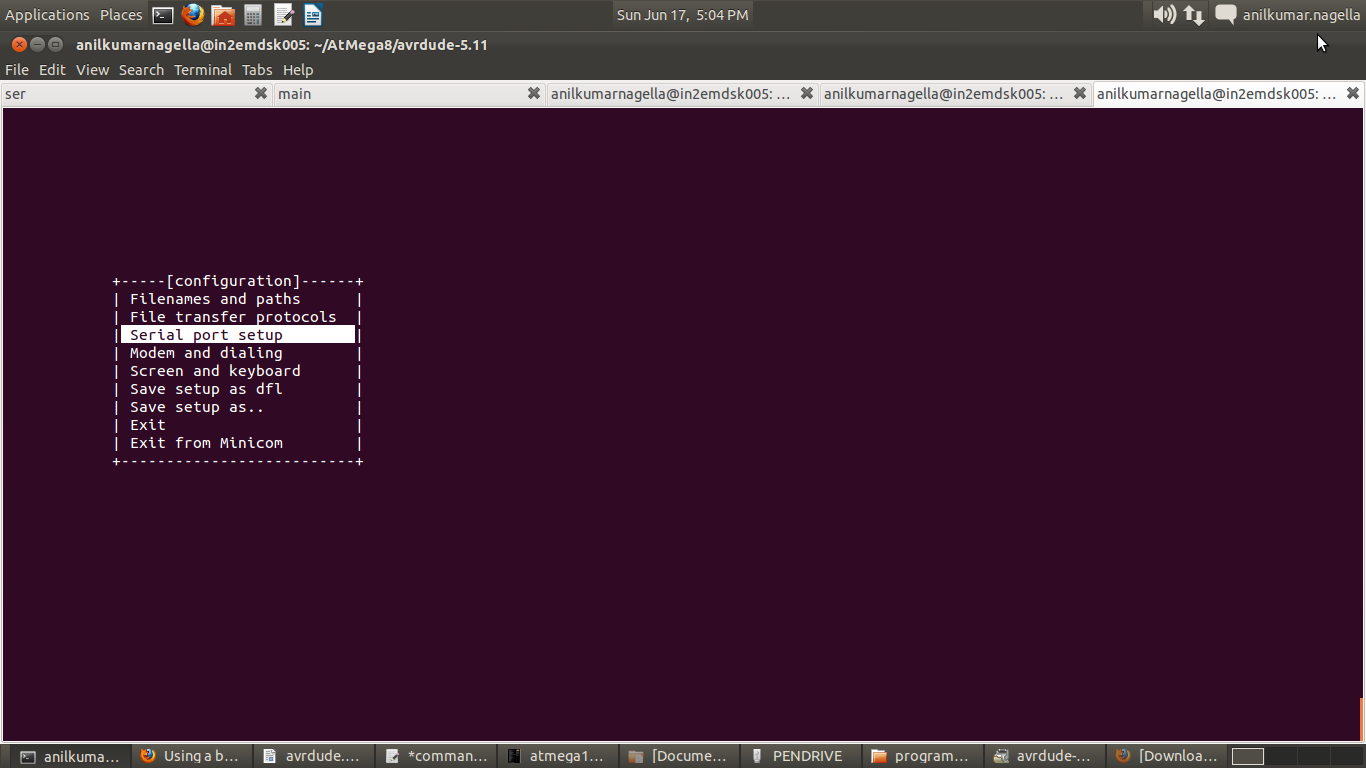The width and height of the screenshot is (1366, 768).
Task: Open the Applications menu
Action: 47,15
